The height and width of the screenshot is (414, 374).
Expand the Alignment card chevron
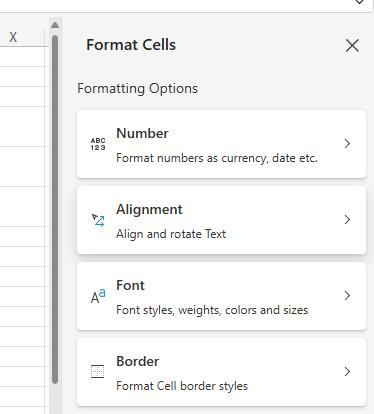tap(347, 220)
